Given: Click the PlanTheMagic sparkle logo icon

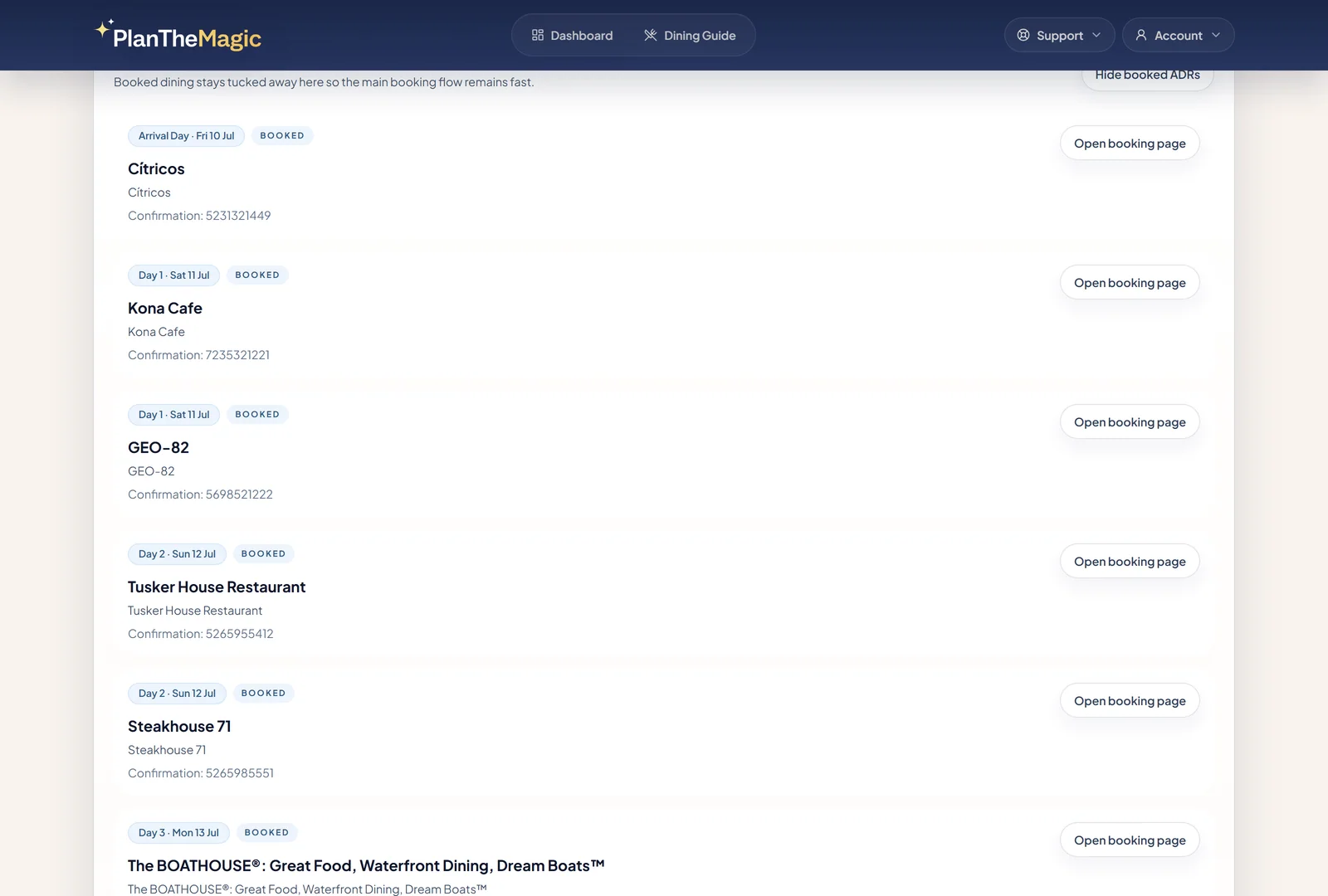Looking at the screenshot, I should (x=104, y=29).
